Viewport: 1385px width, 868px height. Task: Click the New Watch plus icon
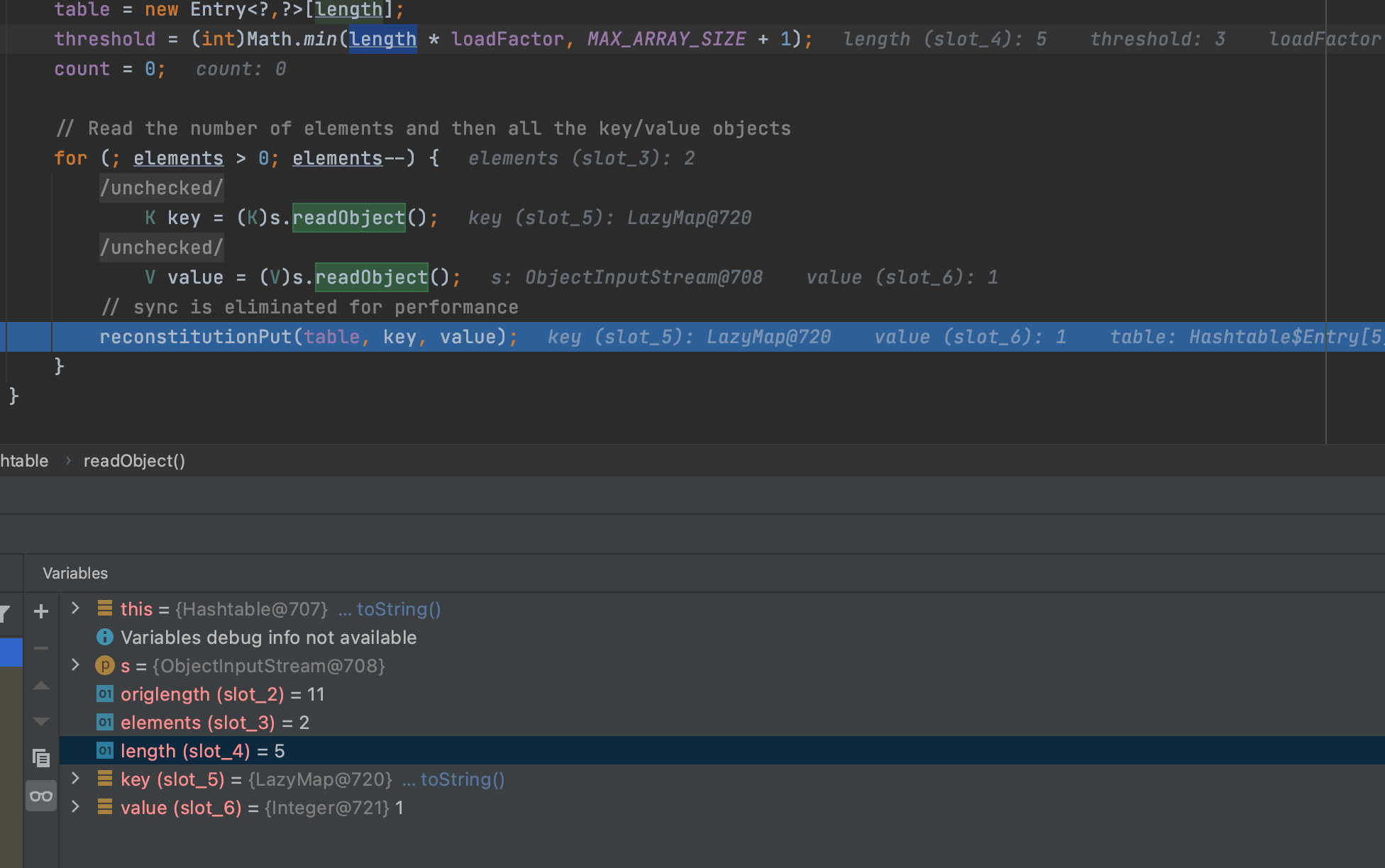[41, 611]
